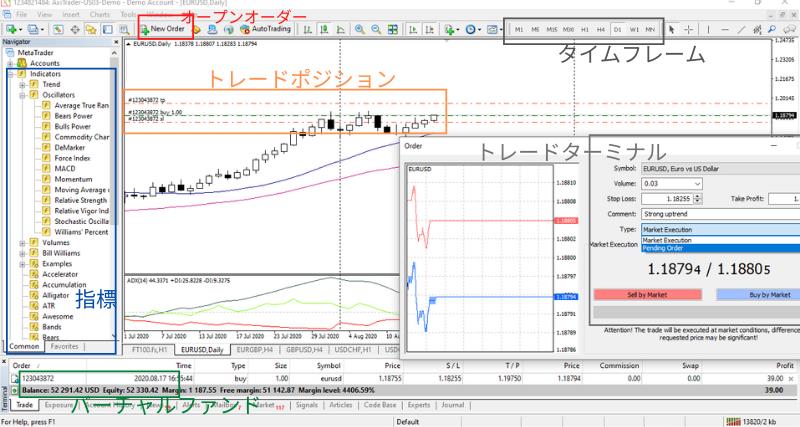Expand the Bill Williams folder
Screen dimensions: 800x427
click(x=22, y=254)
